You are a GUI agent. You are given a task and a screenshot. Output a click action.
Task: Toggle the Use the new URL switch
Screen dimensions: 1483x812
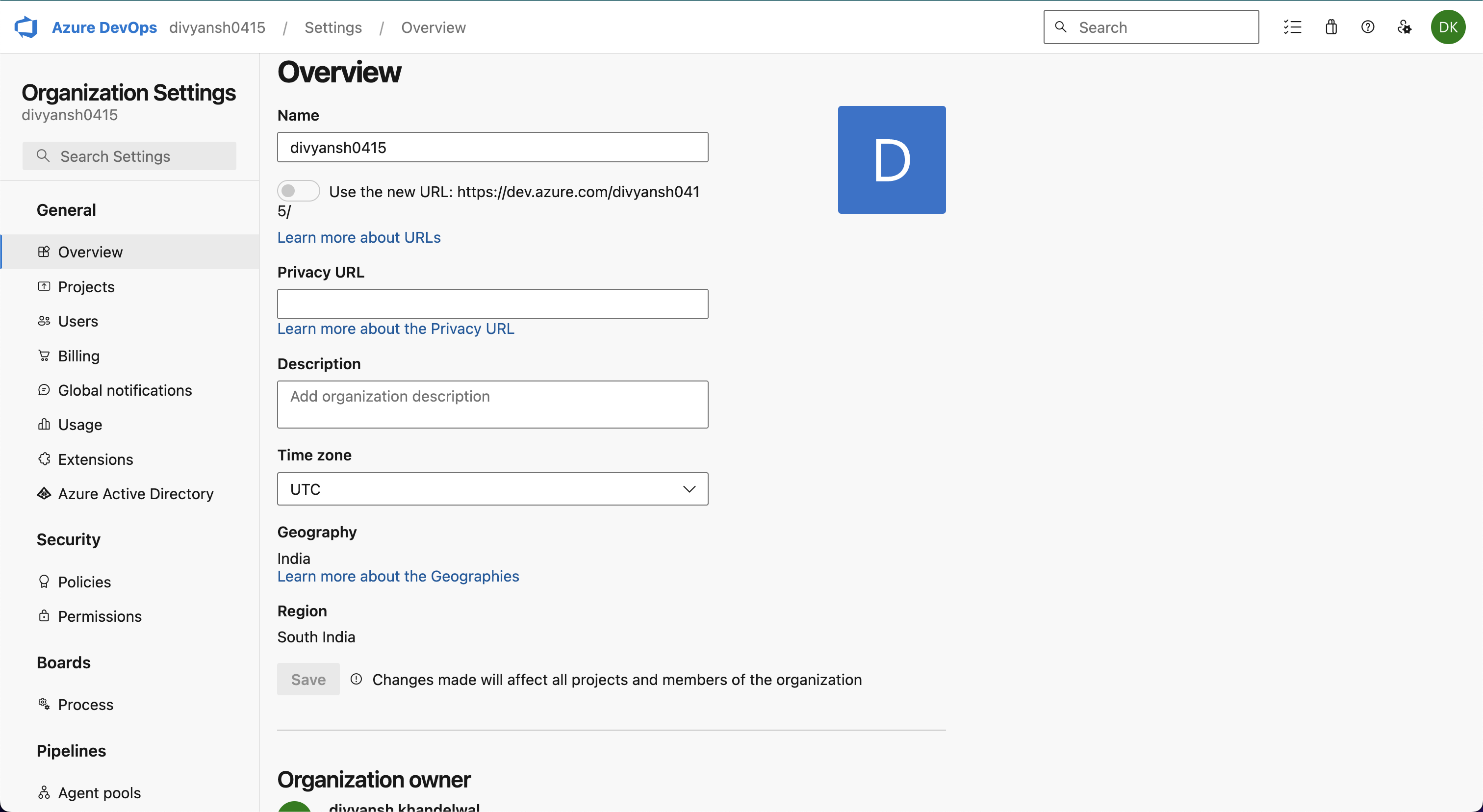[298, 191]
